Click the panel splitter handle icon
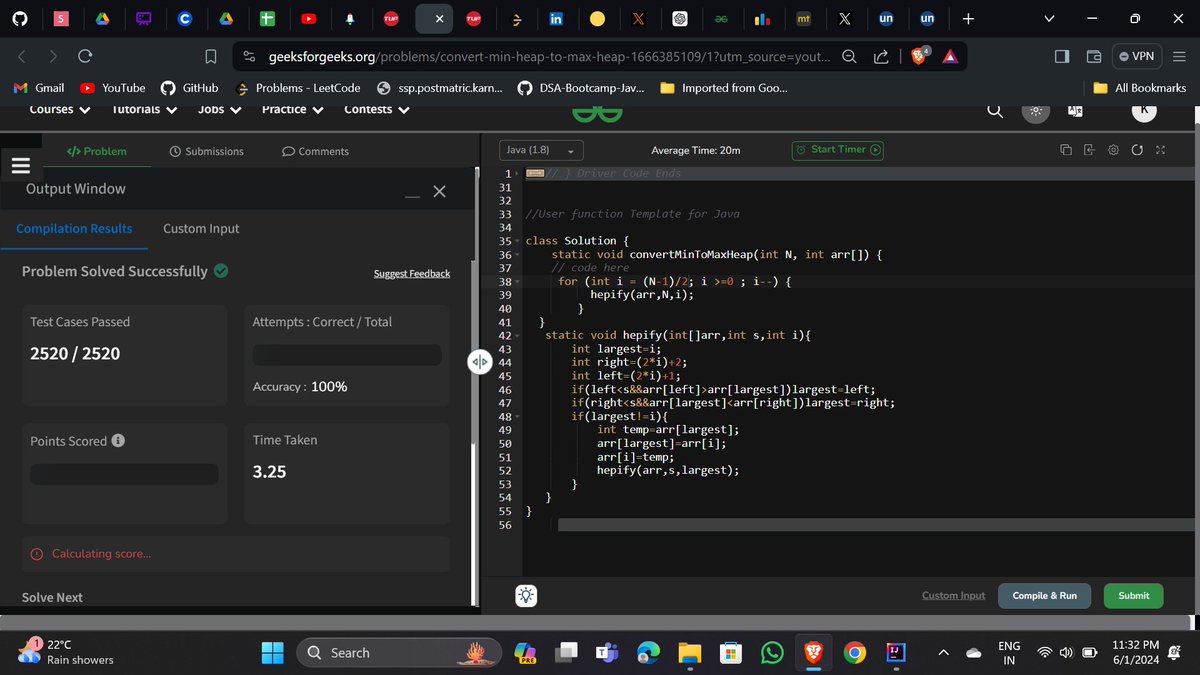The width and height of the screenshot is (1200, 675). [x=478, y=361]
